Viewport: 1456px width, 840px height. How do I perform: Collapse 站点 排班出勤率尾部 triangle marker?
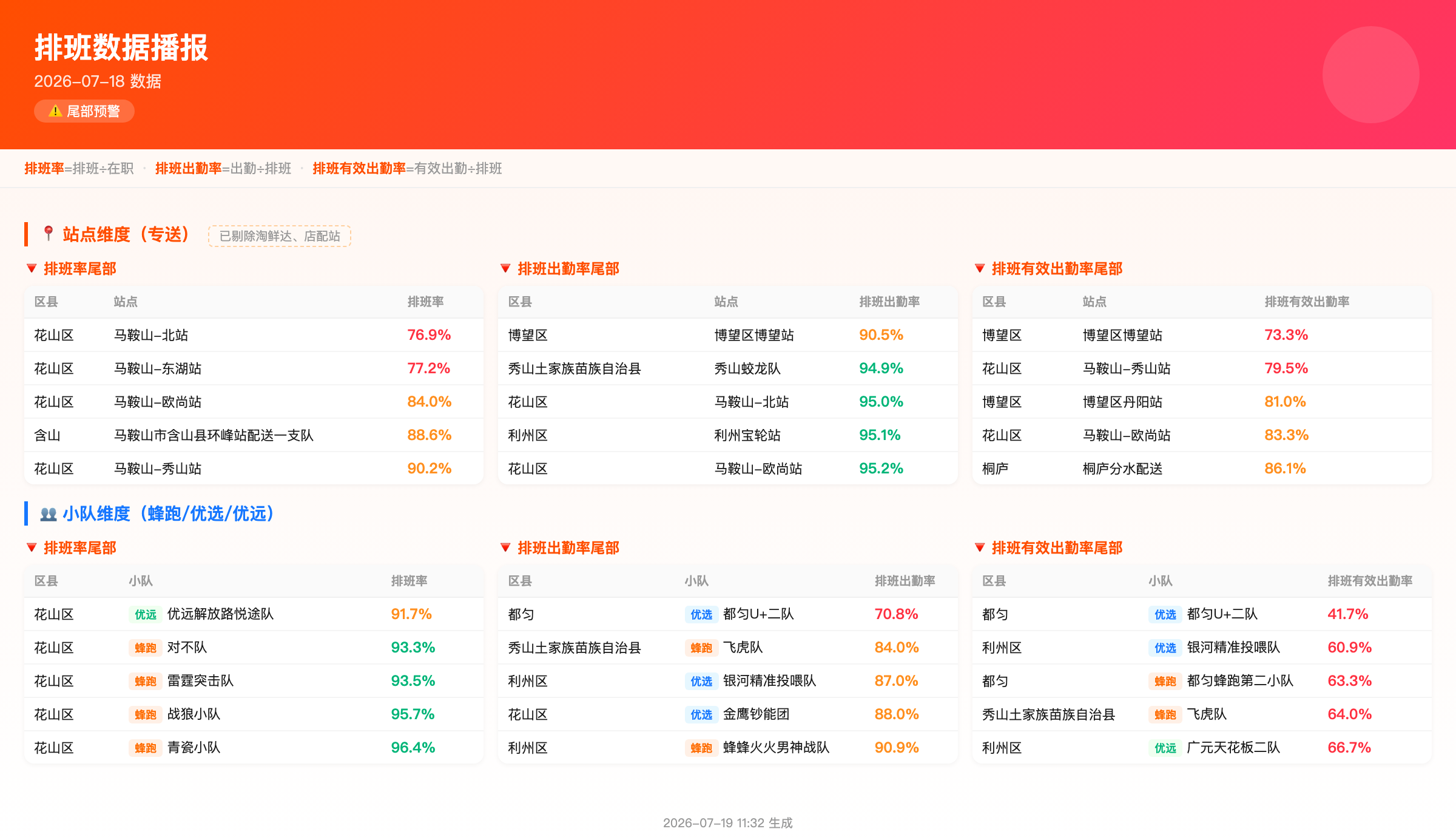(505, 268)
